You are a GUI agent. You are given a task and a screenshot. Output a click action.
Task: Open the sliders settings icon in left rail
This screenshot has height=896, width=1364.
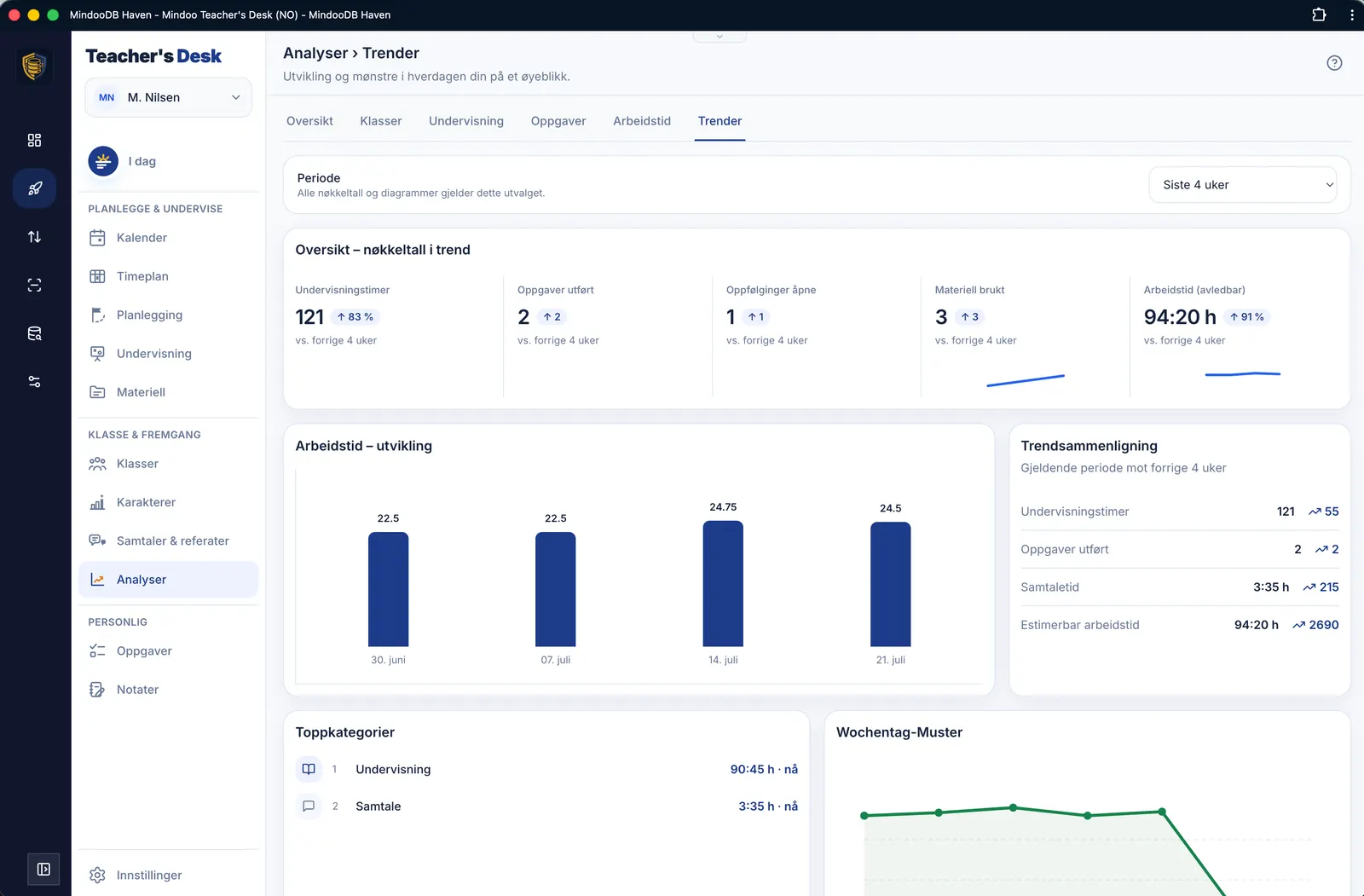pyautogui.click(x=34, y=382)
